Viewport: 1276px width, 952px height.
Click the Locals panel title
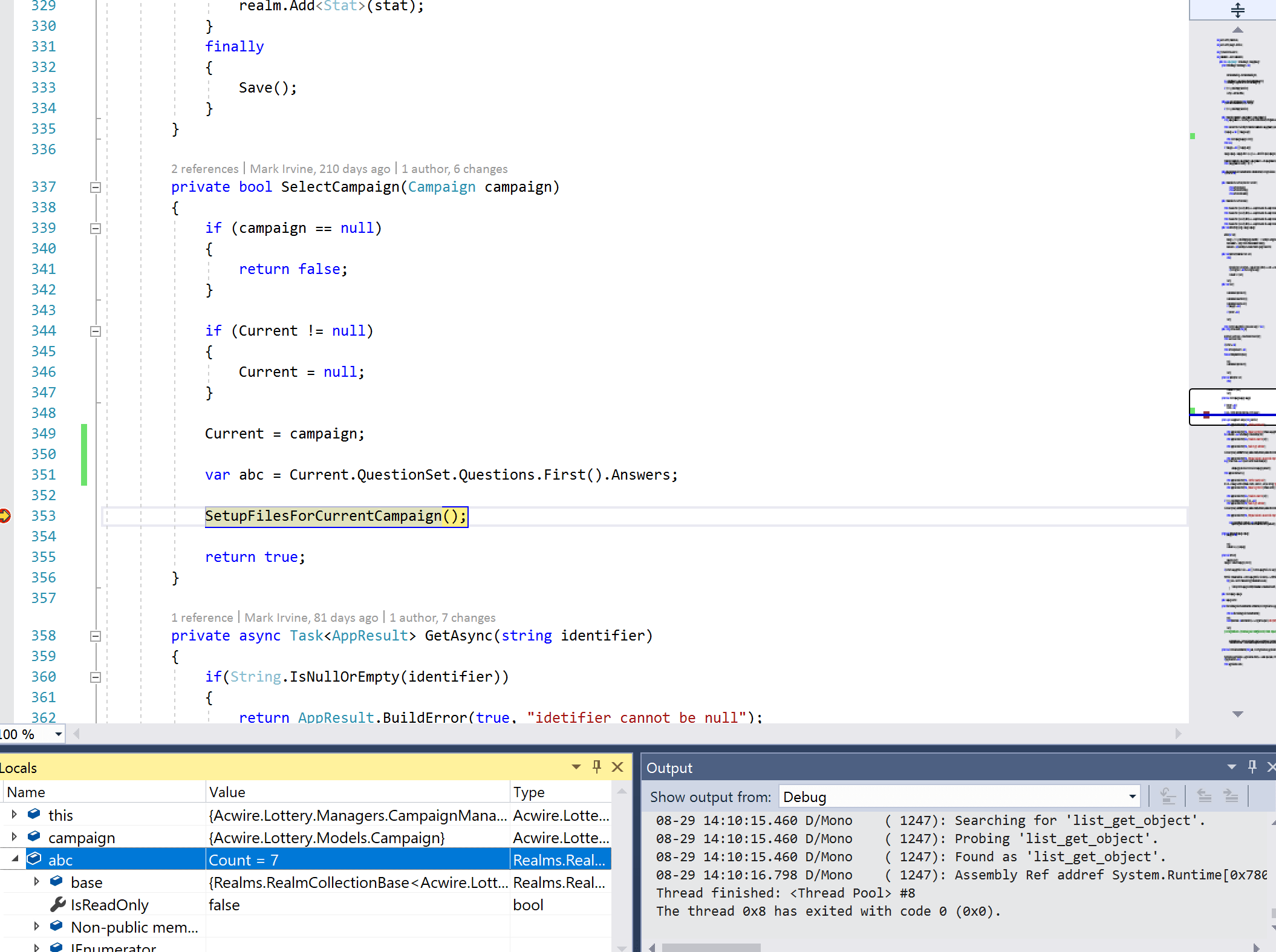(x=18, y=768)
